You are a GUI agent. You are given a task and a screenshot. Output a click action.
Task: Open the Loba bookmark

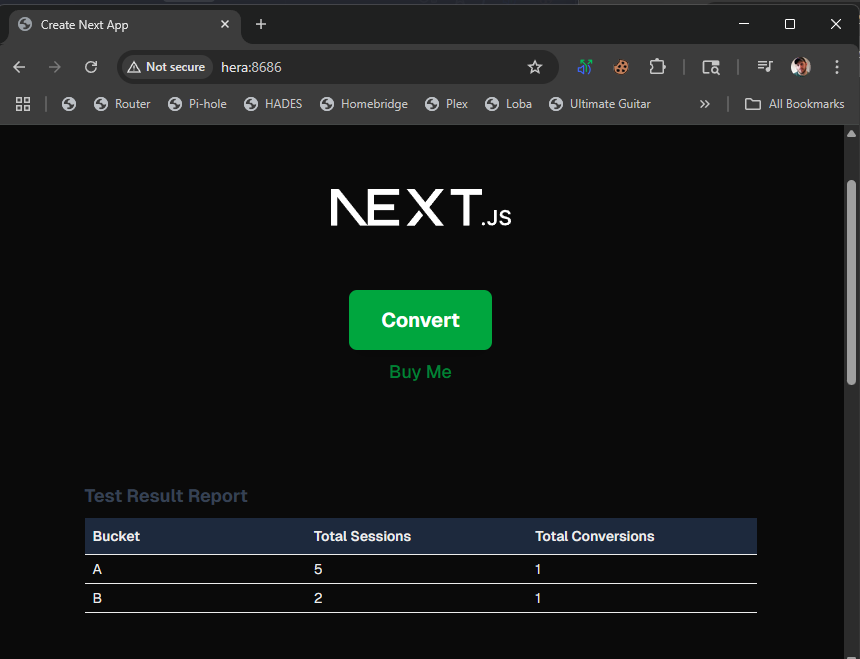tap(508, 104)
